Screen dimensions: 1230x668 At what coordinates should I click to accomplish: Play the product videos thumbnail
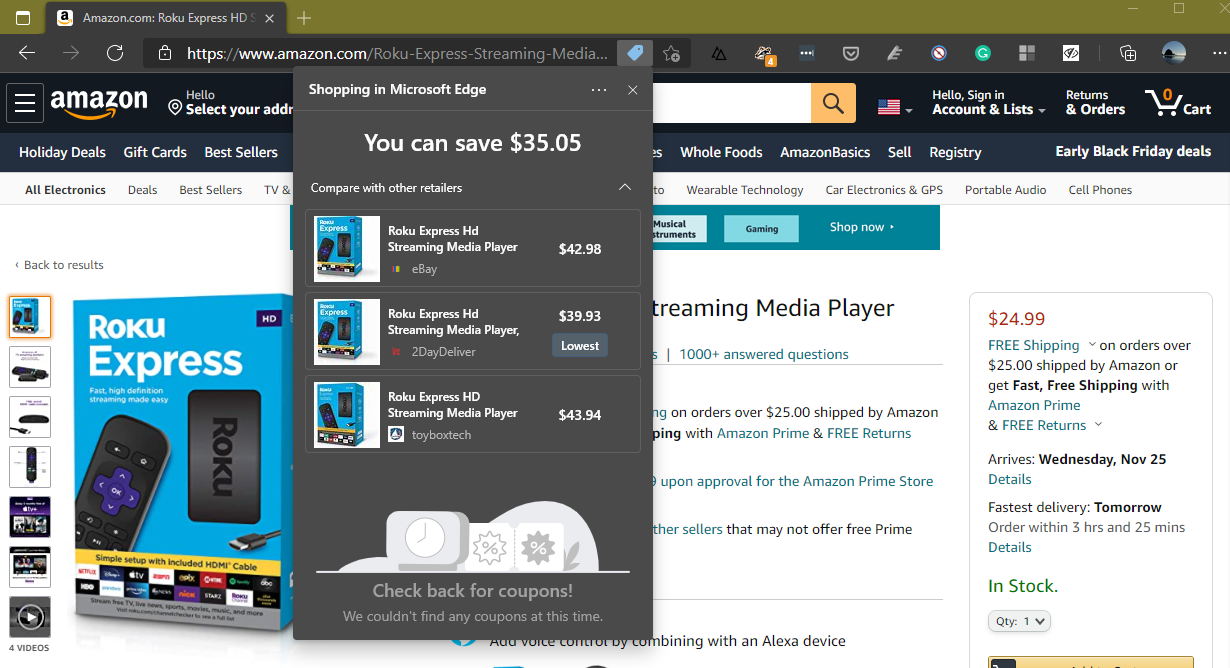click(30, 617)
